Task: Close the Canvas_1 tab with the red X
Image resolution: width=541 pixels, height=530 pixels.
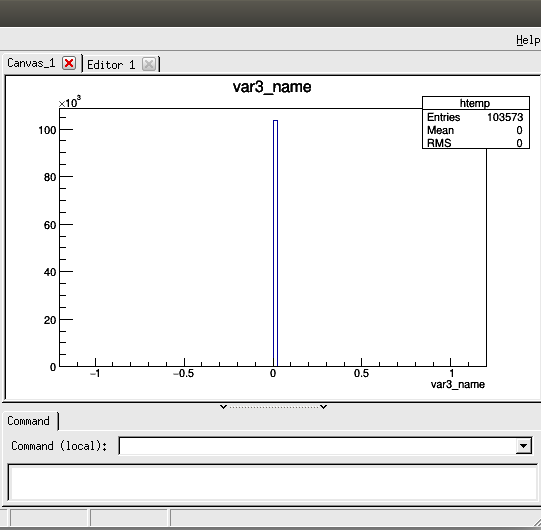Action: pyautogui.click(x=69, y=63)
